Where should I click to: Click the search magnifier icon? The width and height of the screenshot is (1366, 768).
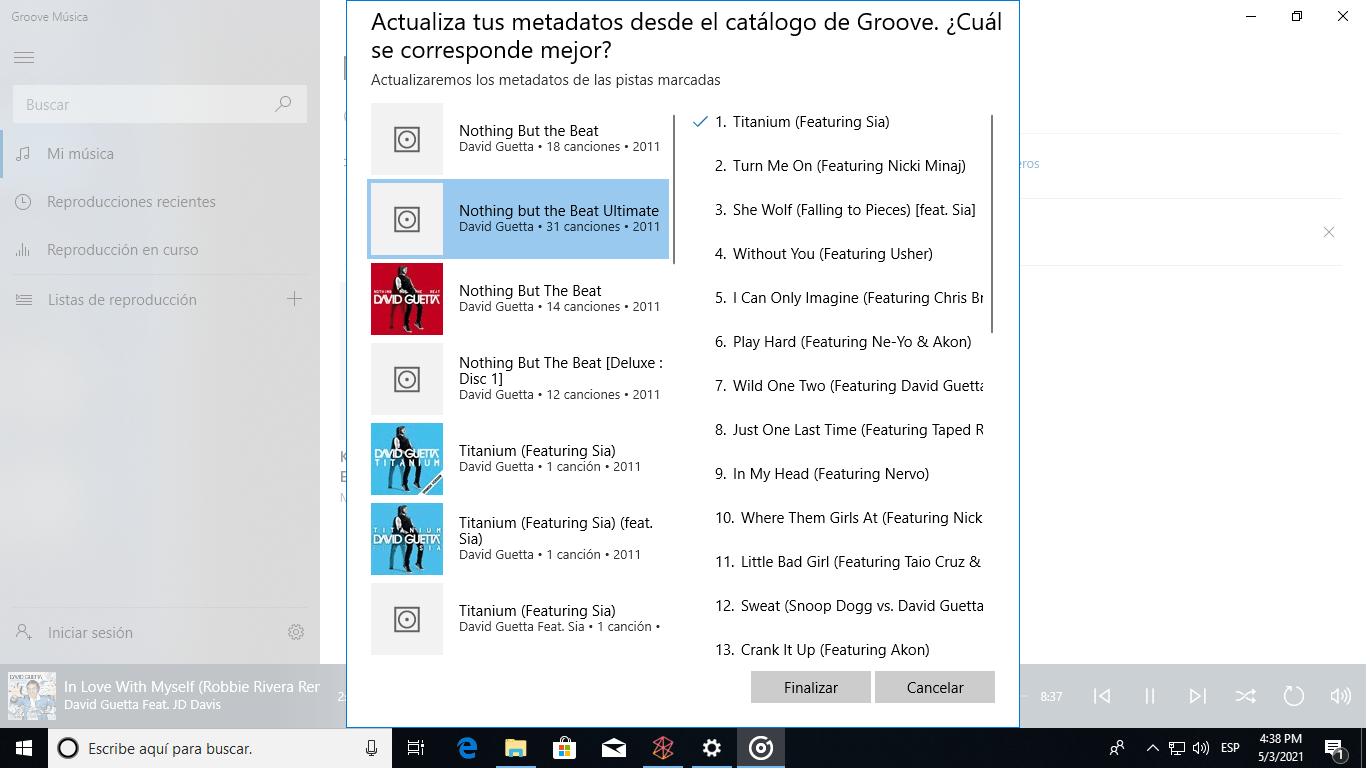(283, 104)
